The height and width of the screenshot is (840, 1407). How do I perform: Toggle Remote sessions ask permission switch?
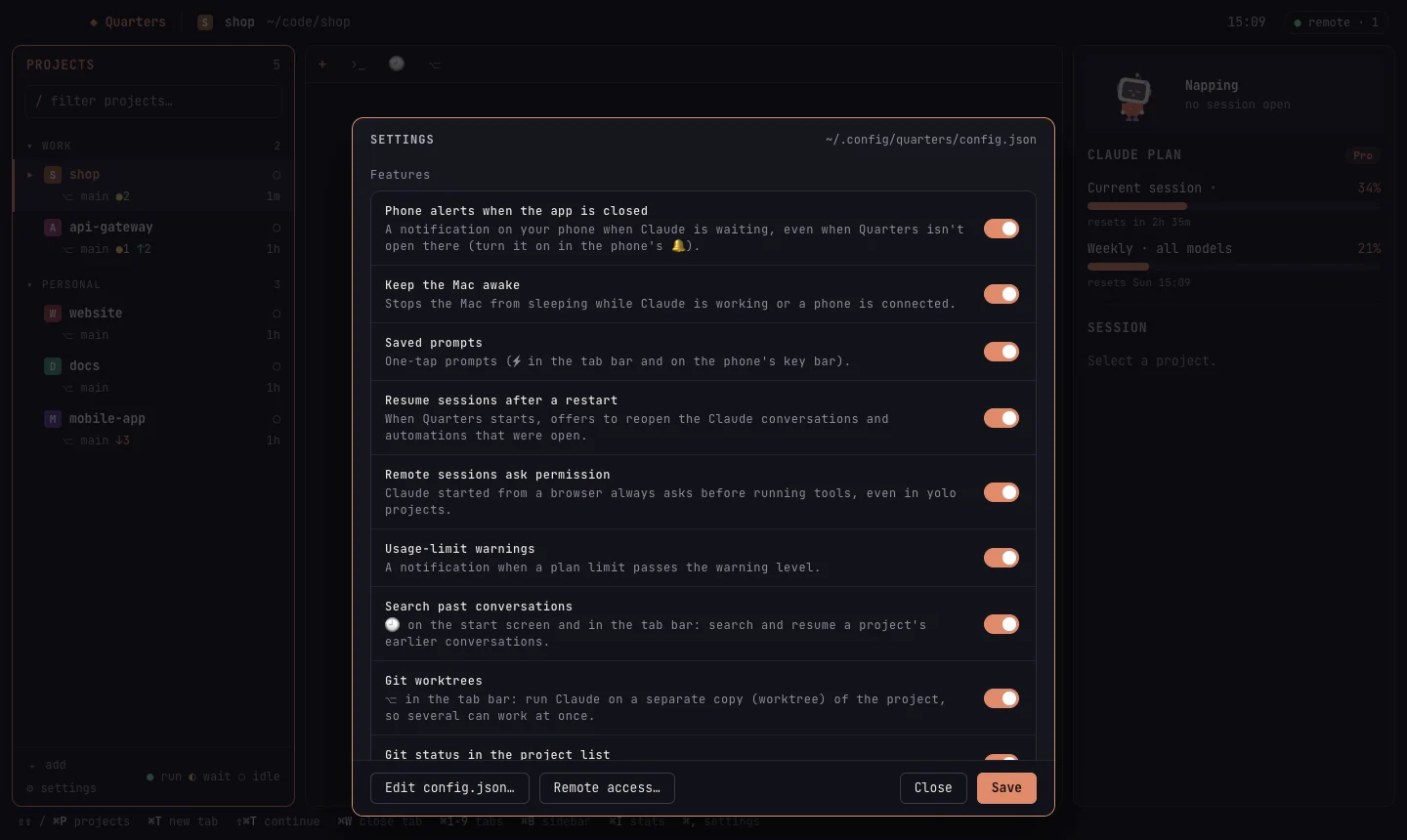tap(1002, 492)
